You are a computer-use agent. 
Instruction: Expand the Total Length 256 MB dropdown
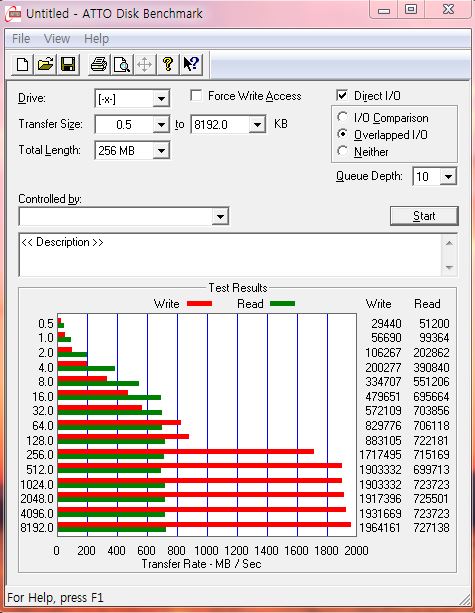161,151
